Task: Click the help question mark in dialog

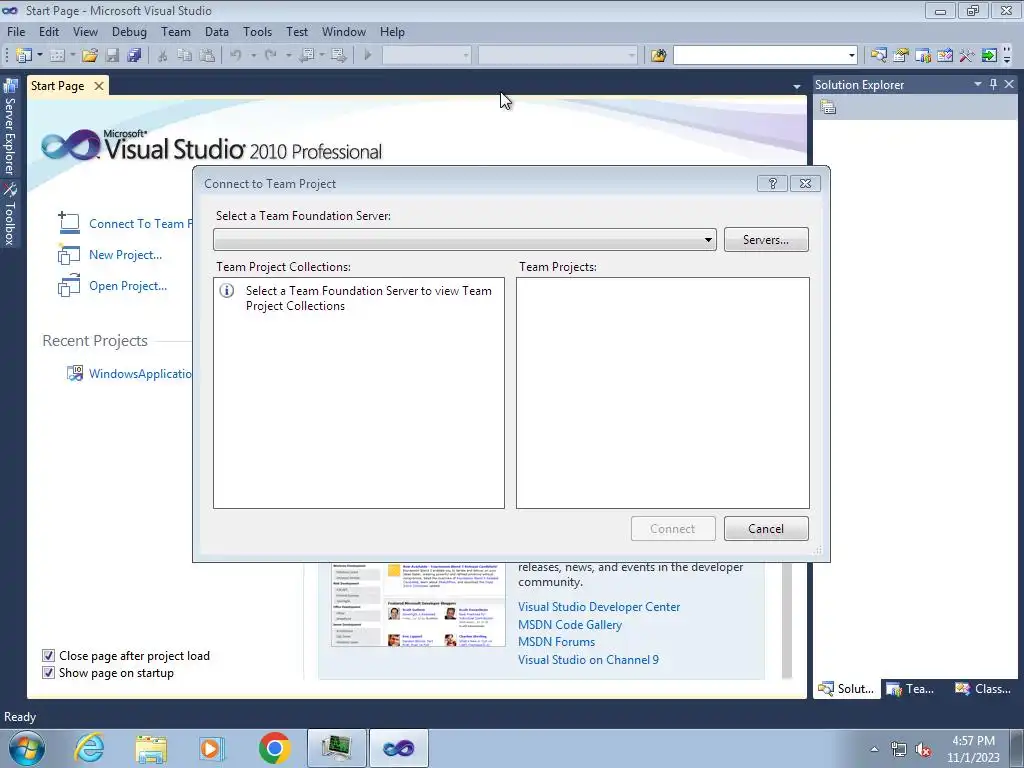Action: point(772,184)
